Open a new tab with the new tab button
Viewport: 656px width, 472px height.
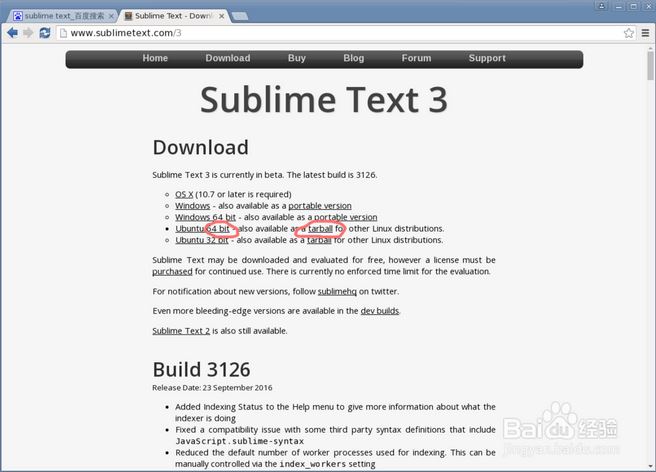pos(240,16)
